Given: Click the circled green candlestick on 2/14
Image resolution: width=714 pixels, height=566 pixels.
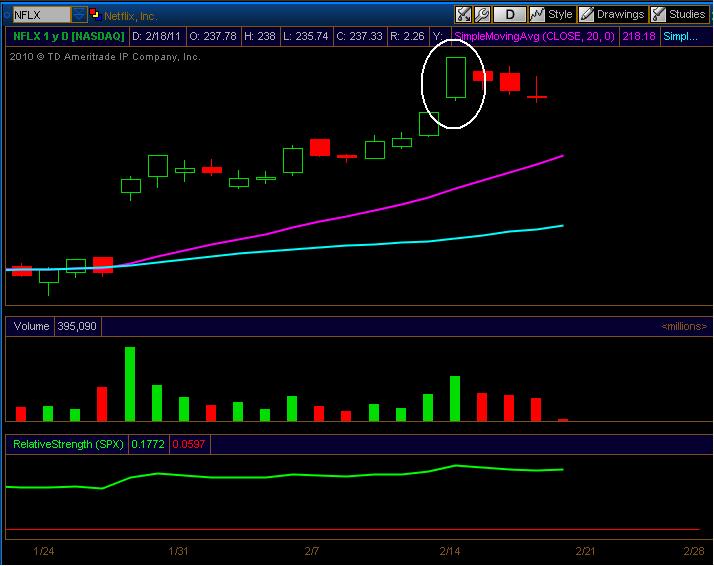Looking at the screenshot, I should pos(456,78).
